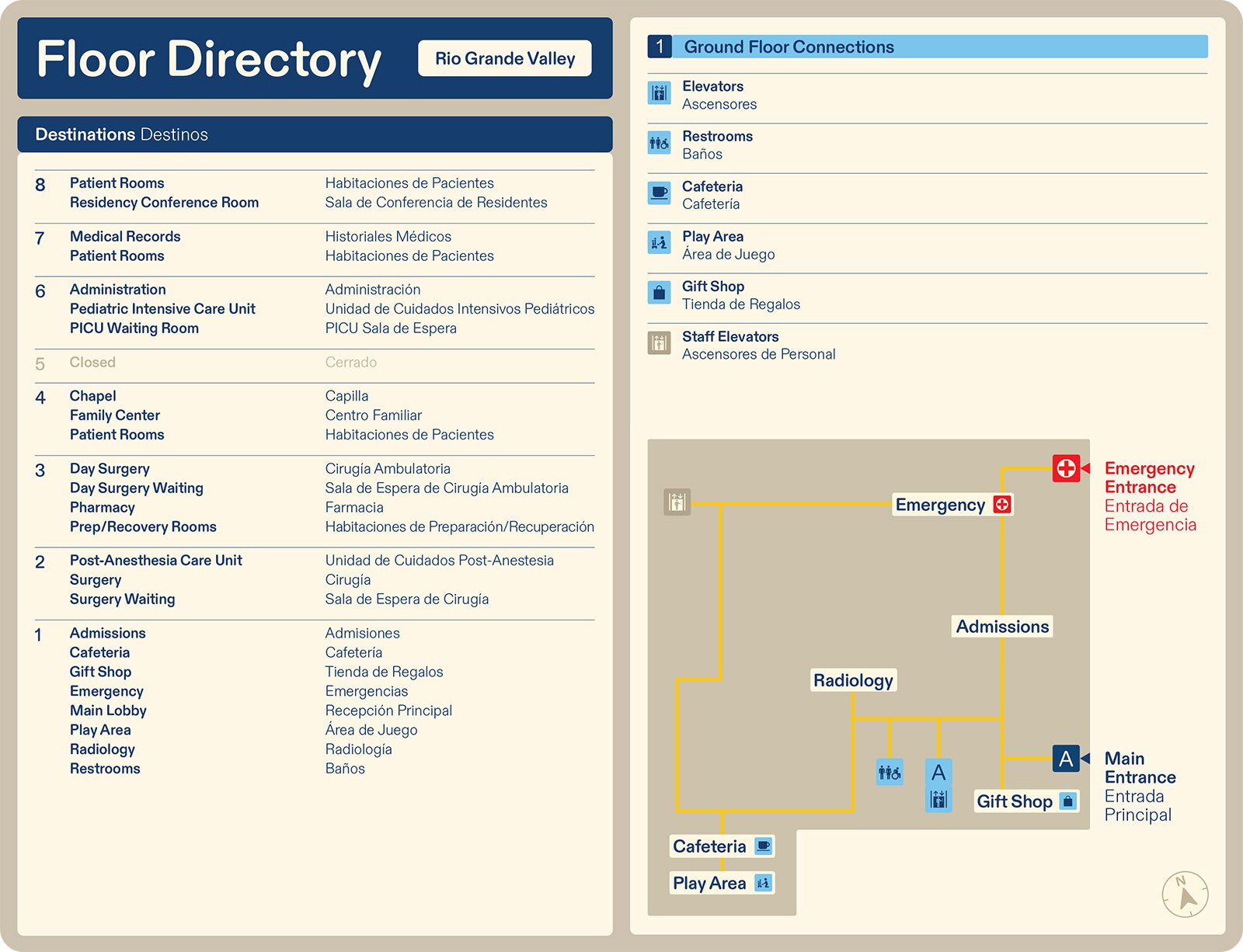The width and height of the screenshot is (1243, 952).
Task: Select floor 5 marked Closed
Action: pos(92,362)
